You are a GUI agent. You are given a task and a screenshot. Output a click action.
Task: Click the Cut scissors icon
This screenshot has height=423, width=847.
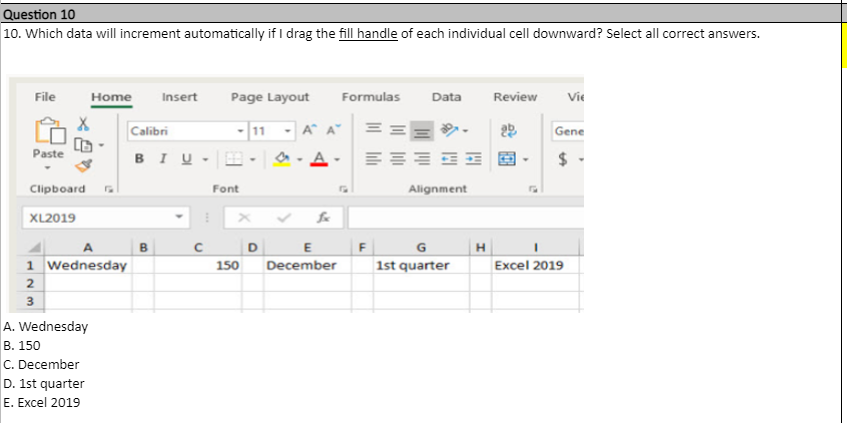point(83,124)
